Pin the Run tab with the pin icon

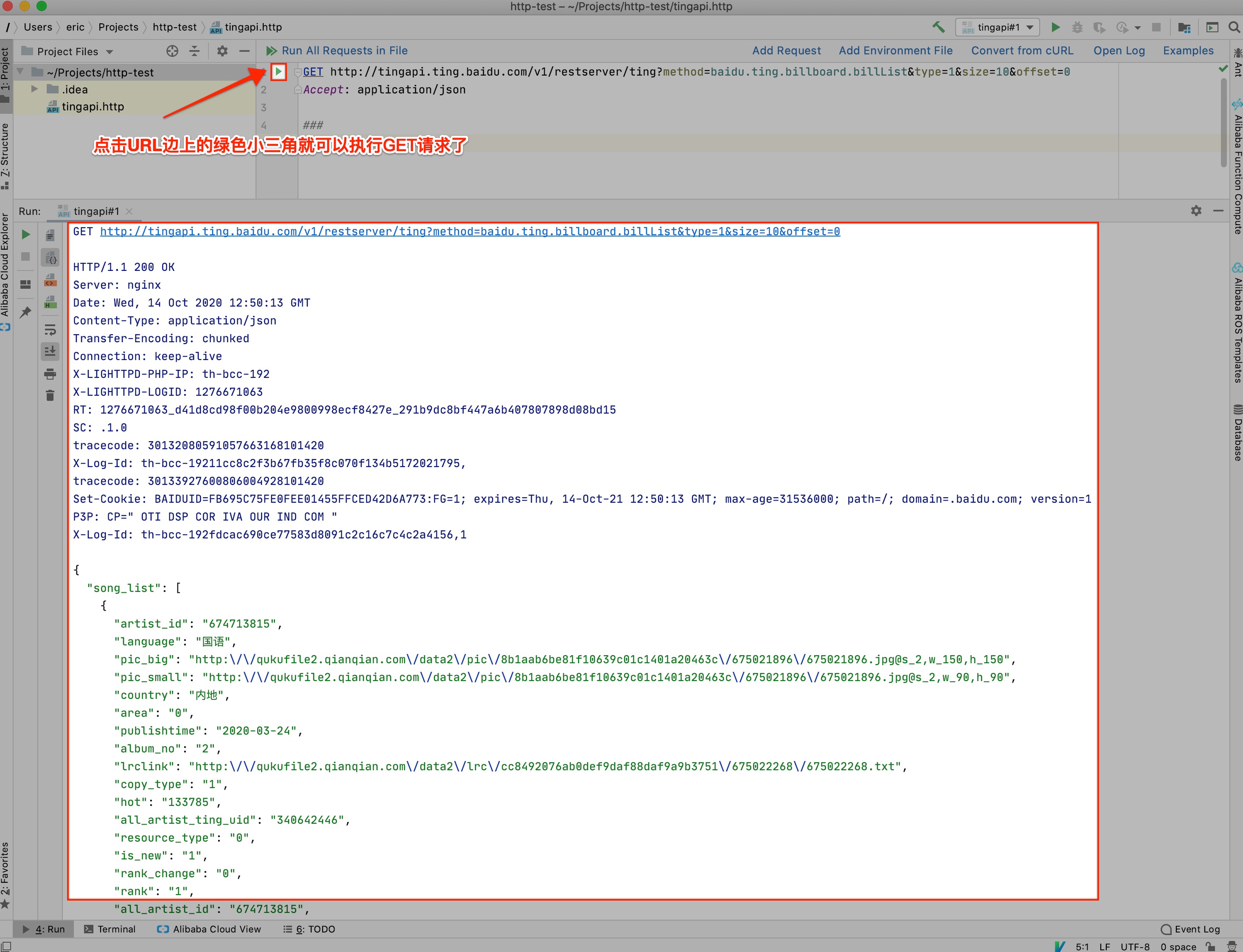click(25, 312)
